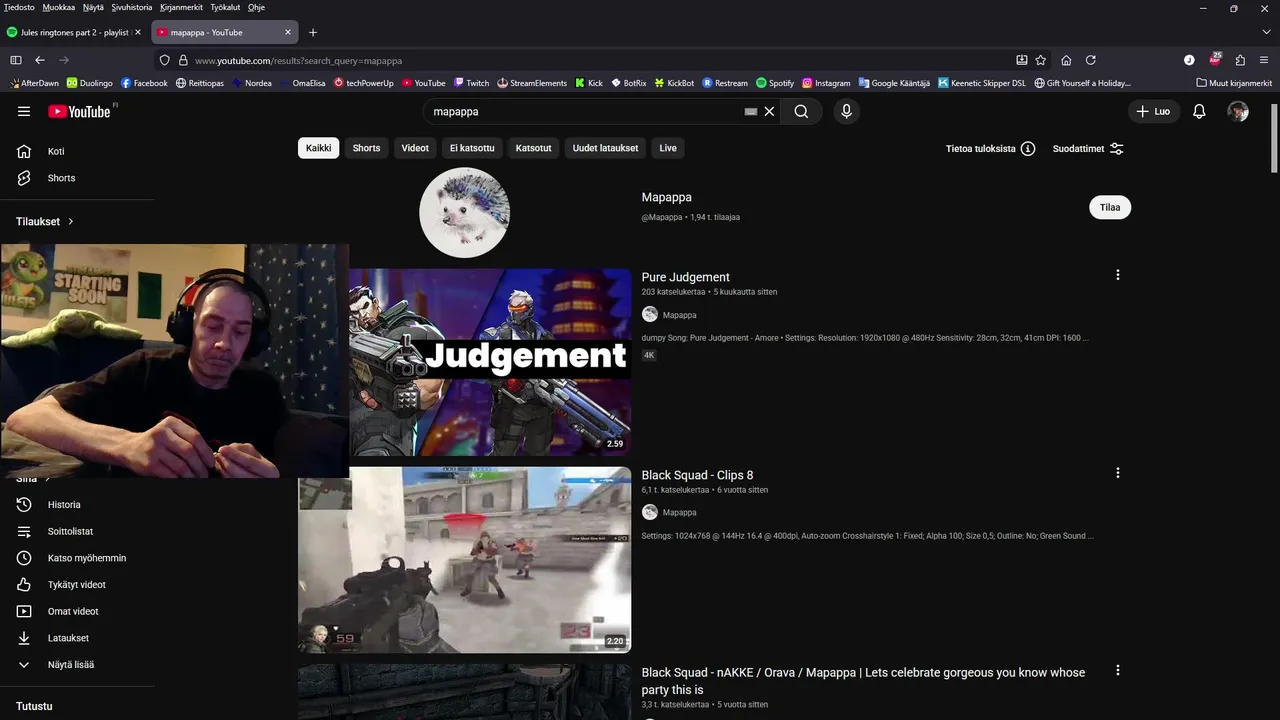Open the Duolingo bookmark
Screen dimensions: 1280x720
(x=89, y=83)
